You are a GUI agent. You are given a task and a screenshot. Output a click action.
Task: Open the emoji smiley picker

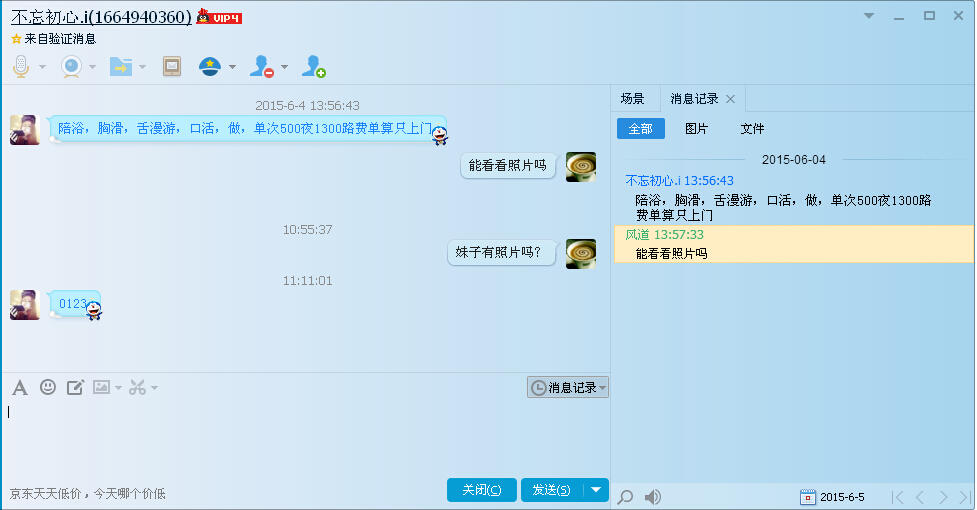[x=48, y=387]
